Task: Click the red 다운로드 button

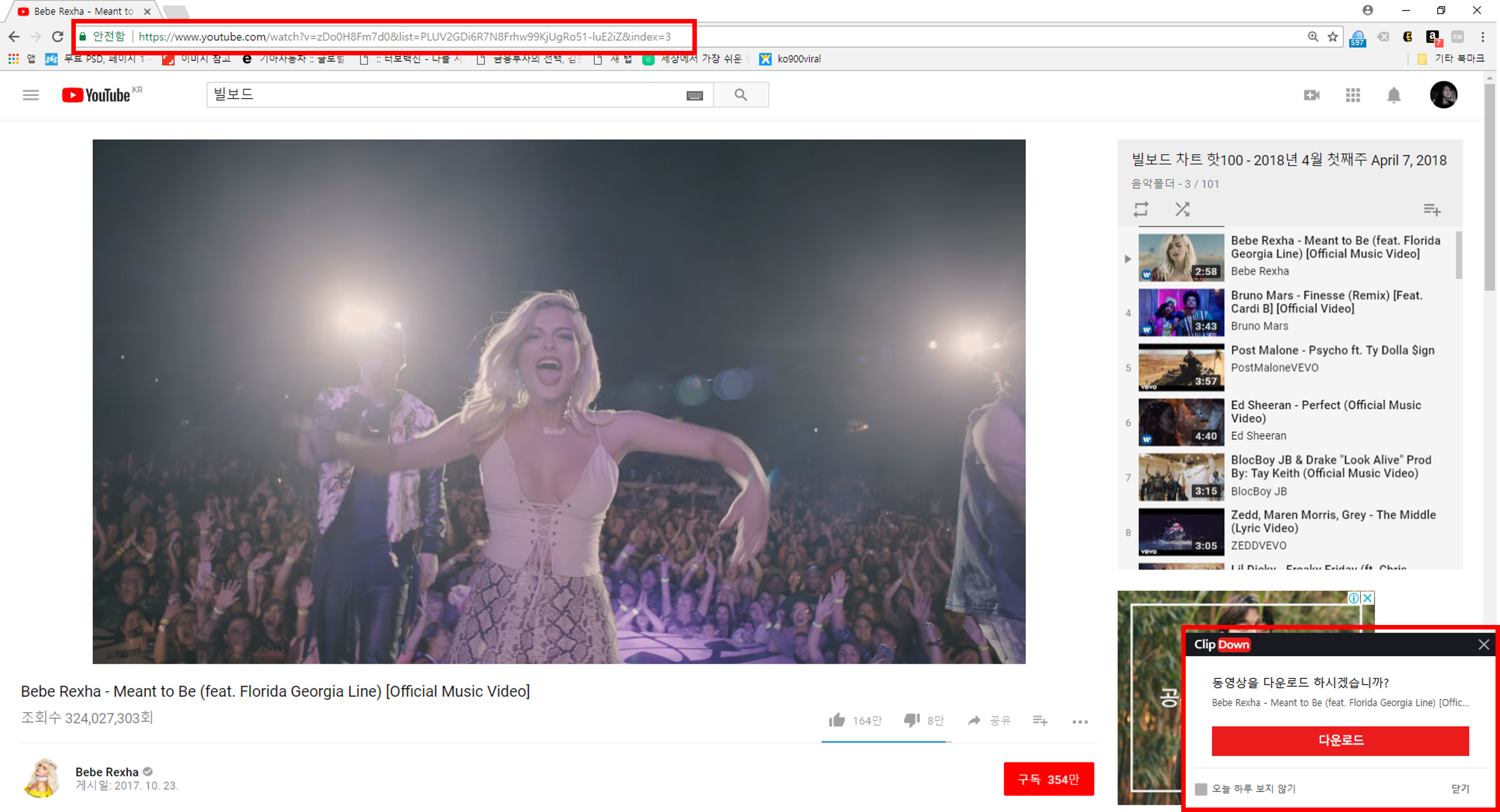Action: [1340, 740]
